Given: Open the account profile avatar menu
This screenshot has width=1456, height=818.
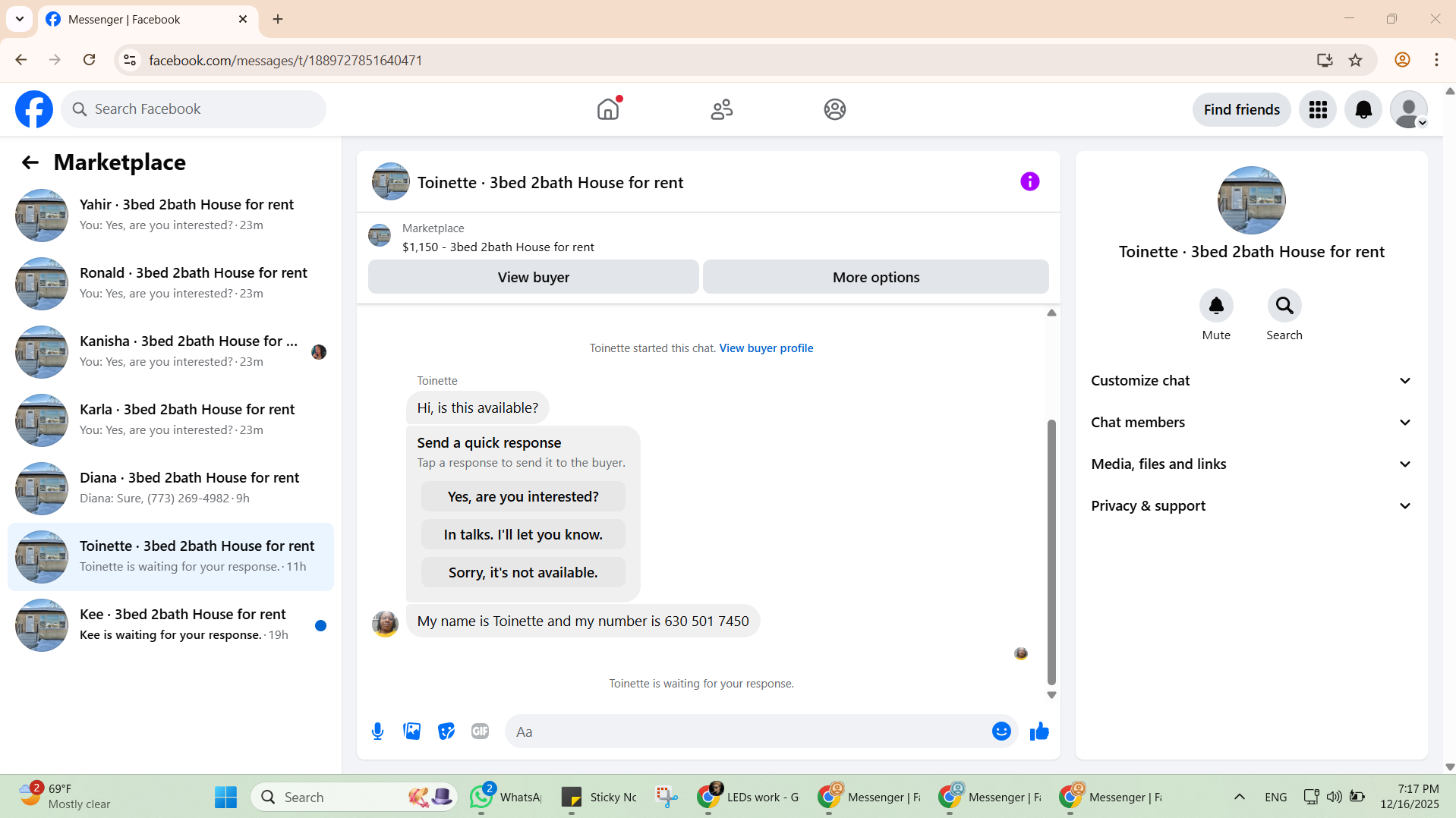Looking at the screenshot, I should click(x=1409, y=110).
